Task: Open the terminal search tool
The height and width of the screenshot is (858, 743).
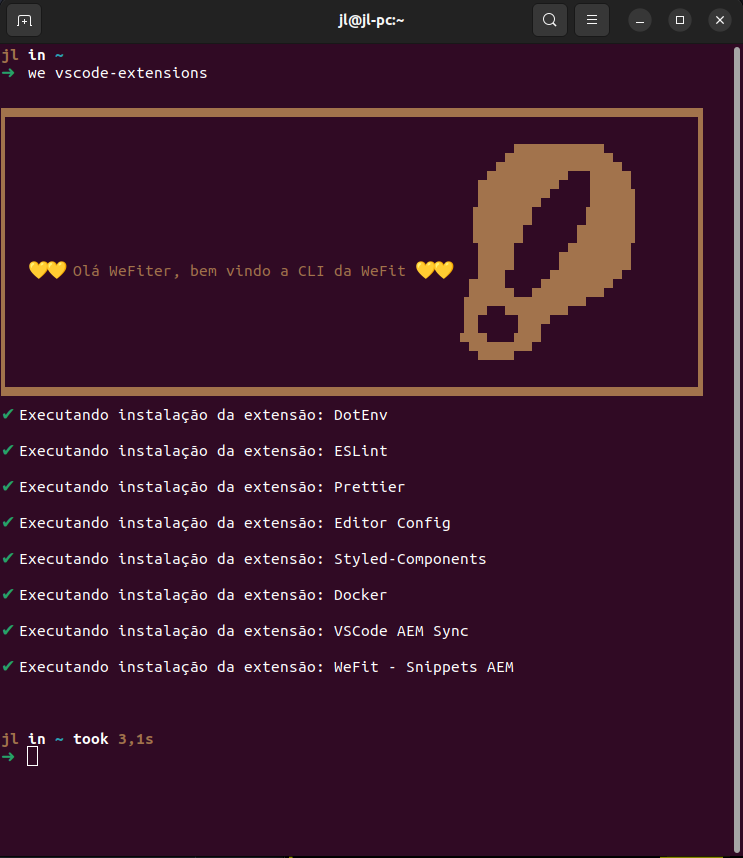Action: click(550, 20)
